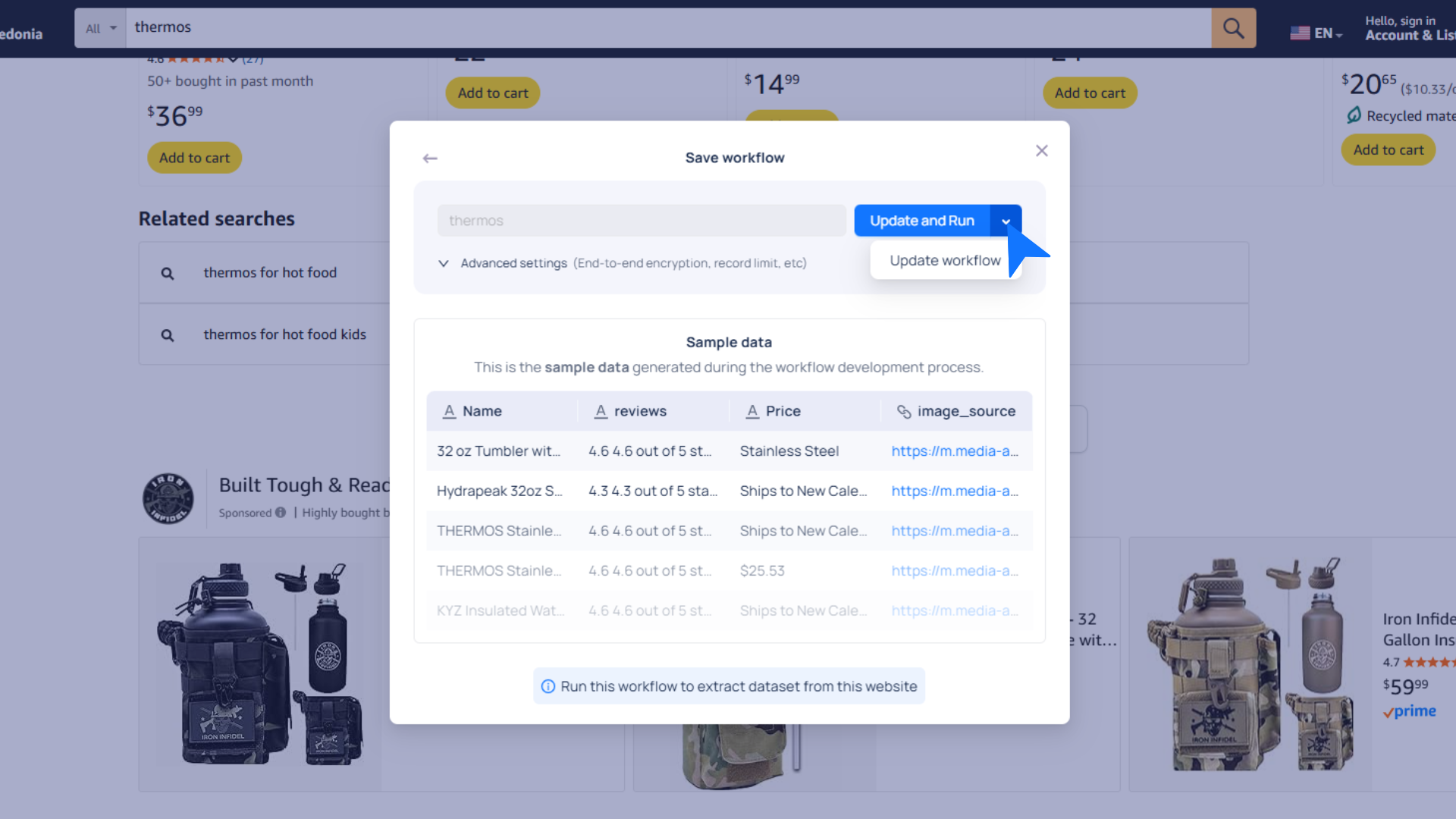The image size is (1456, 819).
Task: Click the workflow name field containing thermos
Action: point(641,221)
